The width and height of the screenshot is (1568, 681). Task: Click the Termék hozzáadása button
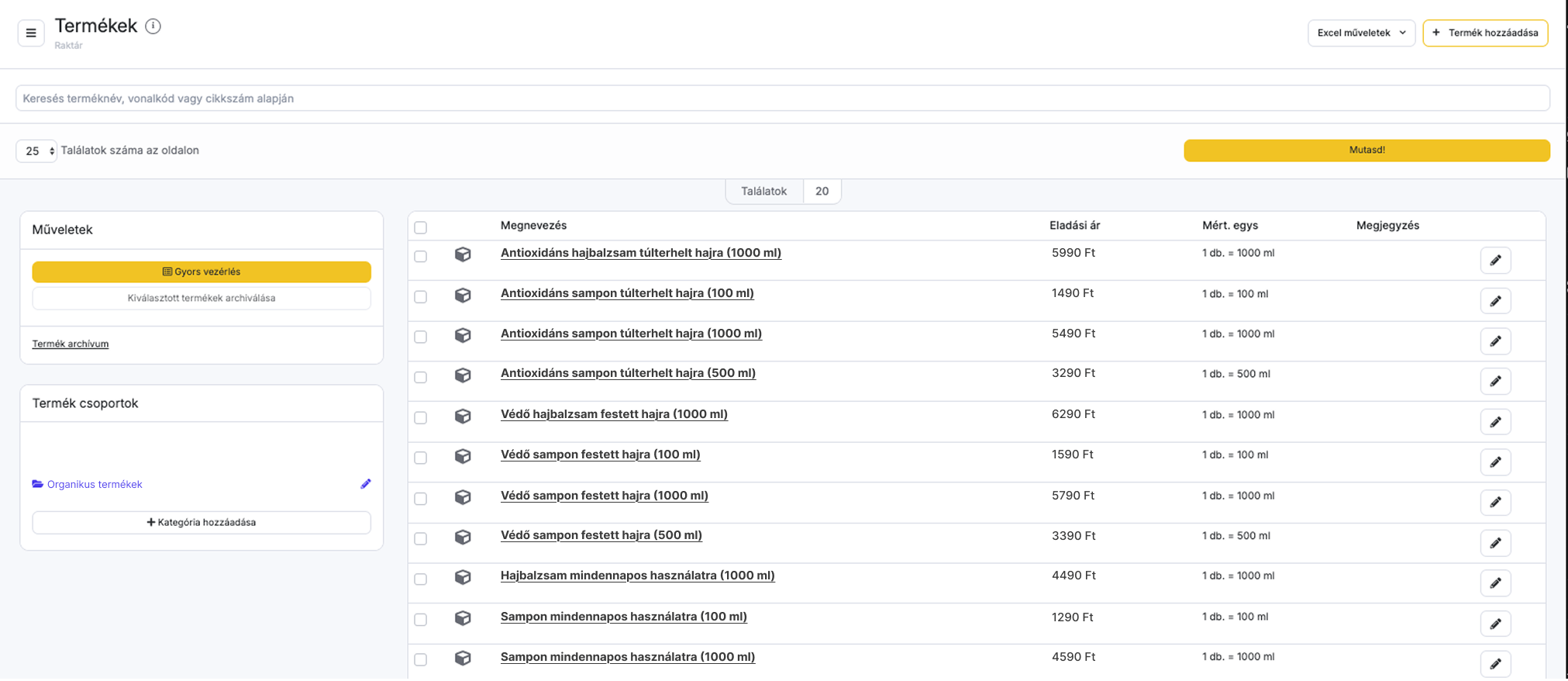tap(1485, 33)
